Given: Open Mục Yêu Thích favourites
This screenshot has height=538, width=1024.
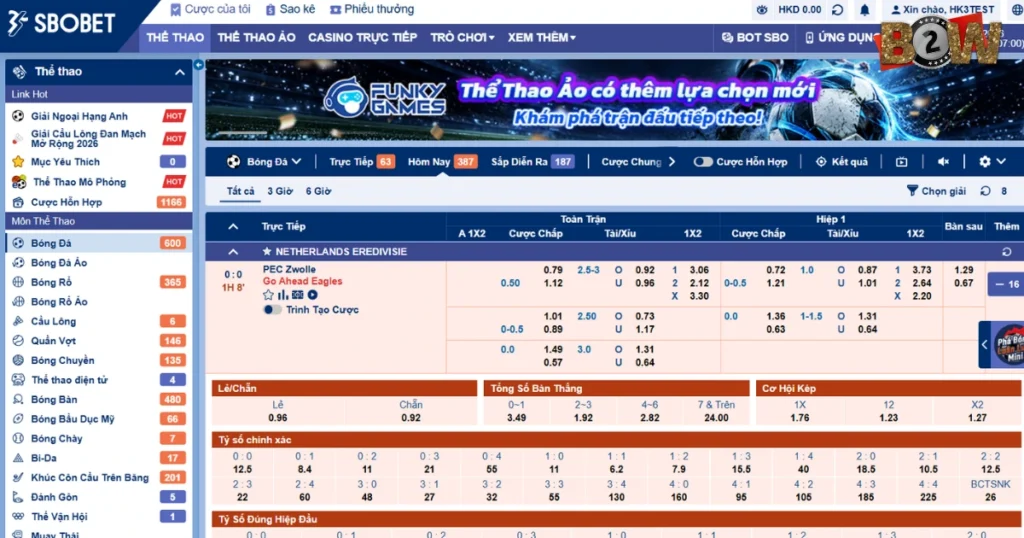Looking at the screenshot, I should pyautogui.click(x=65, y=161).
